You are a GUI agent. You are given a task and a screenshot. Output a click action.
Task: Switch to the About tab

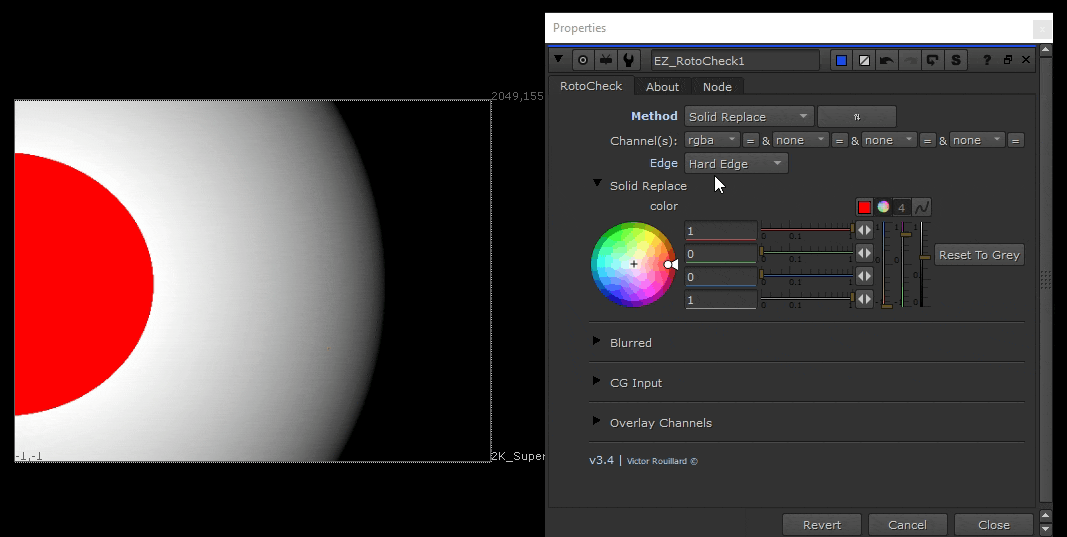(662, 87)
